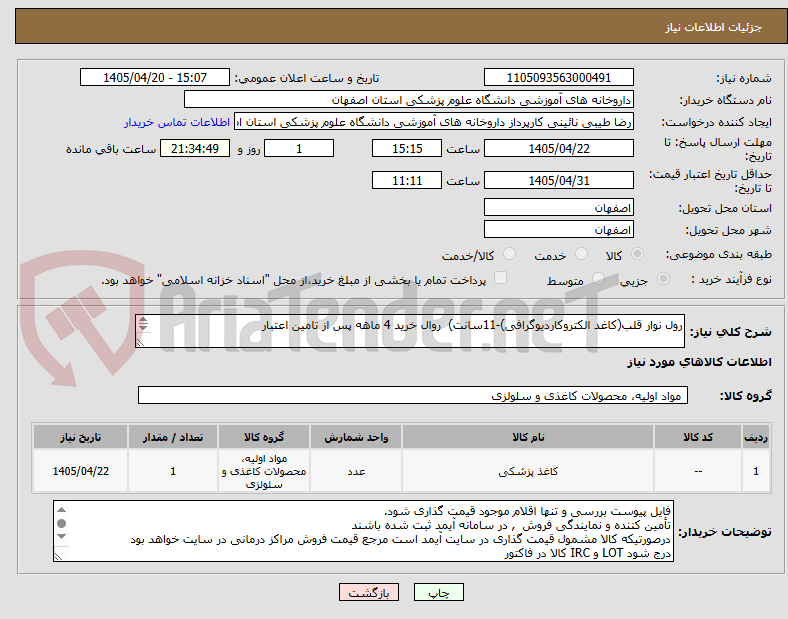Click the scroll-up arrow in توضیحات خریدار box

coord(61,510)
